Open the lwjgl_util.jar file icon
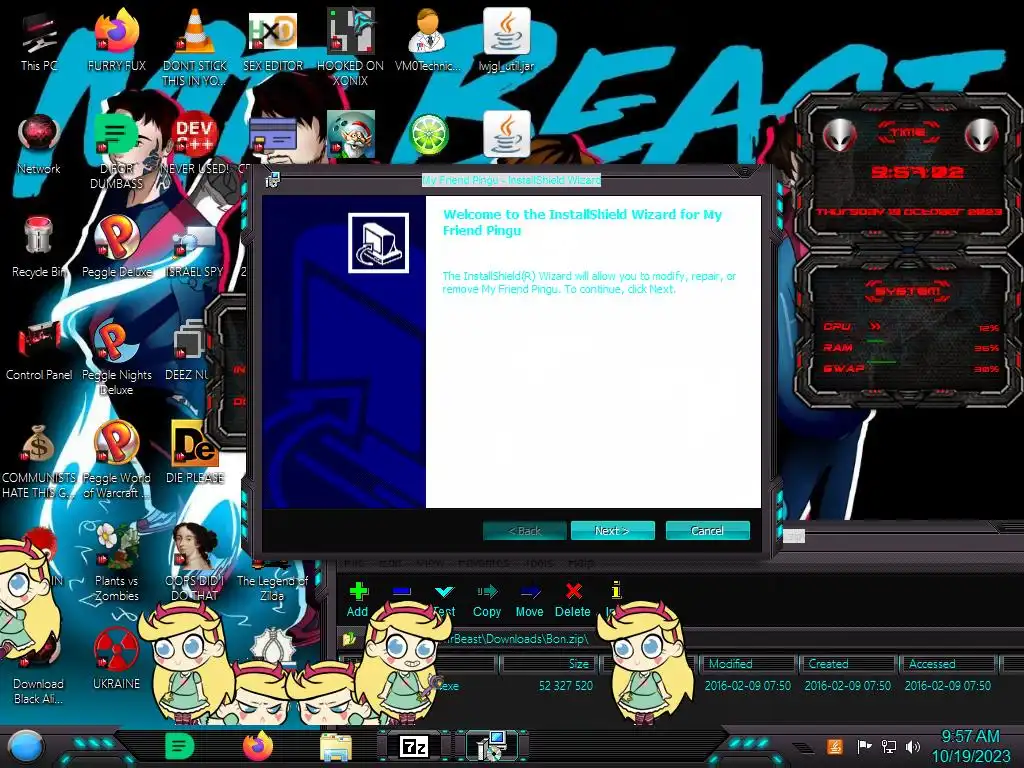 click(x=506, y=40)
